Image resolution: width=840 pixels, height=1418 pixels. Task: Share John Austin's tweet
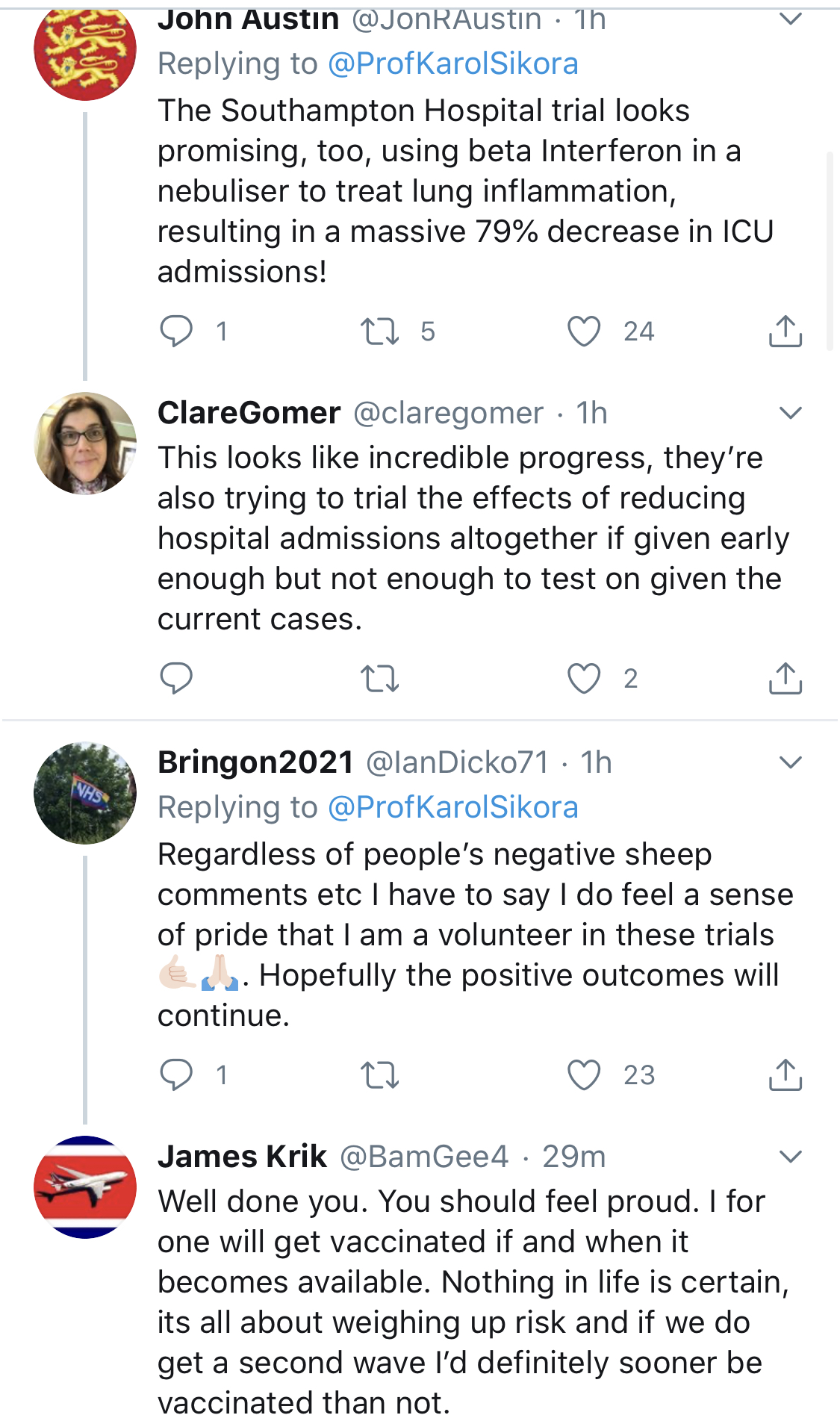pos(785,331)
